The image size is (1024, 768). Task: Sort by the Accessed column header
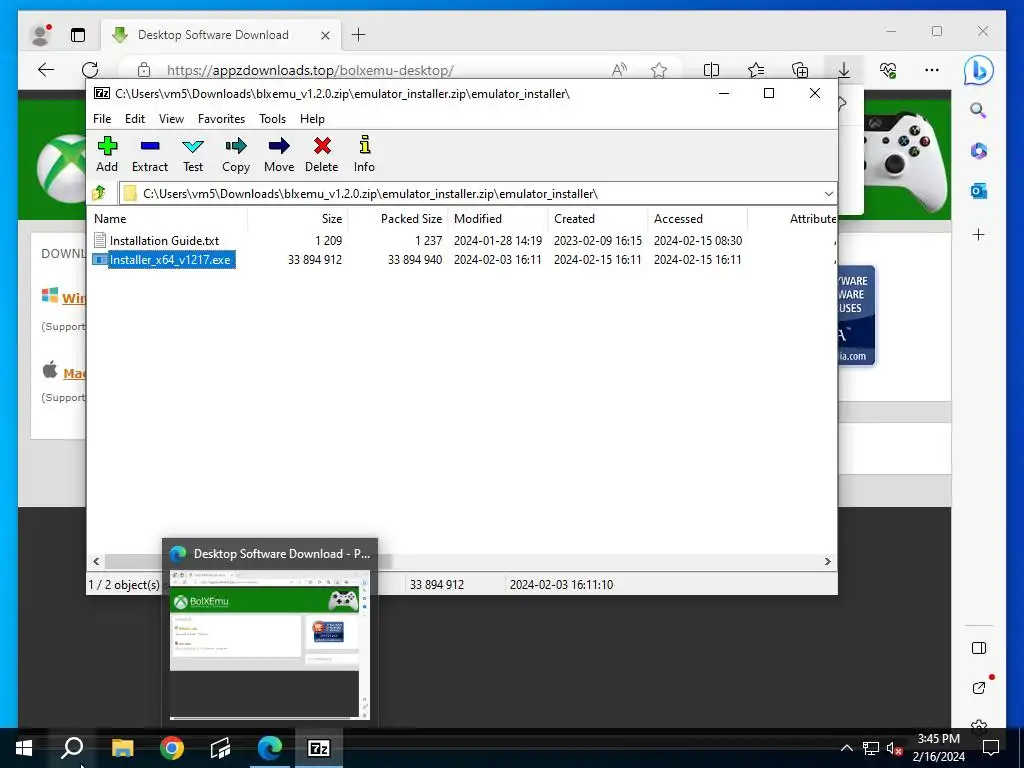[697, 219]
